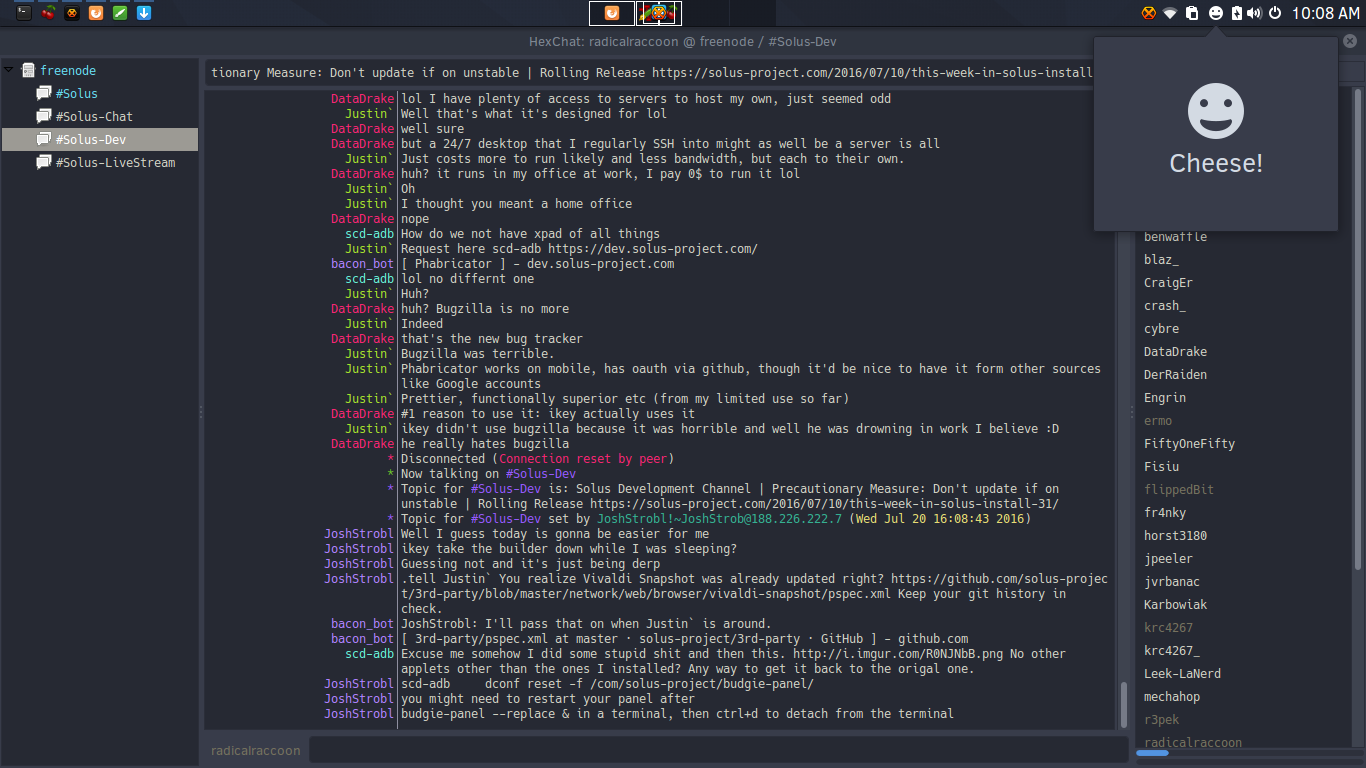
Task: Switch to the #Solus-LiveStream channel
Action: point(115,163)
